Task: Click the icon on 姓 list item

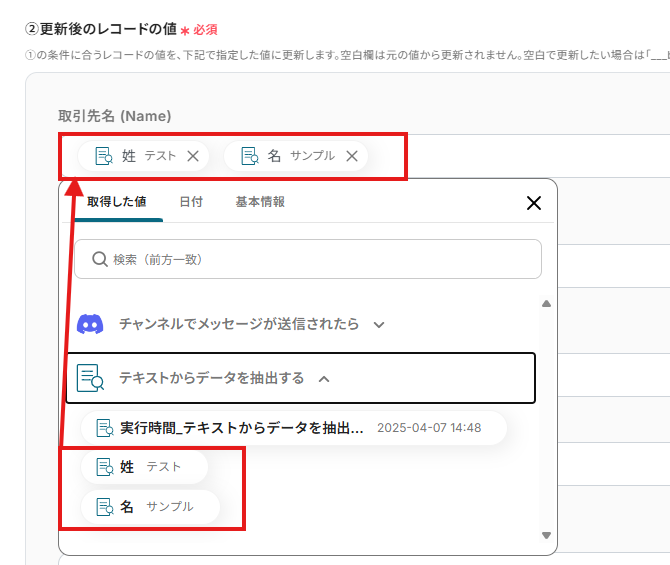Action: (105, 467)
